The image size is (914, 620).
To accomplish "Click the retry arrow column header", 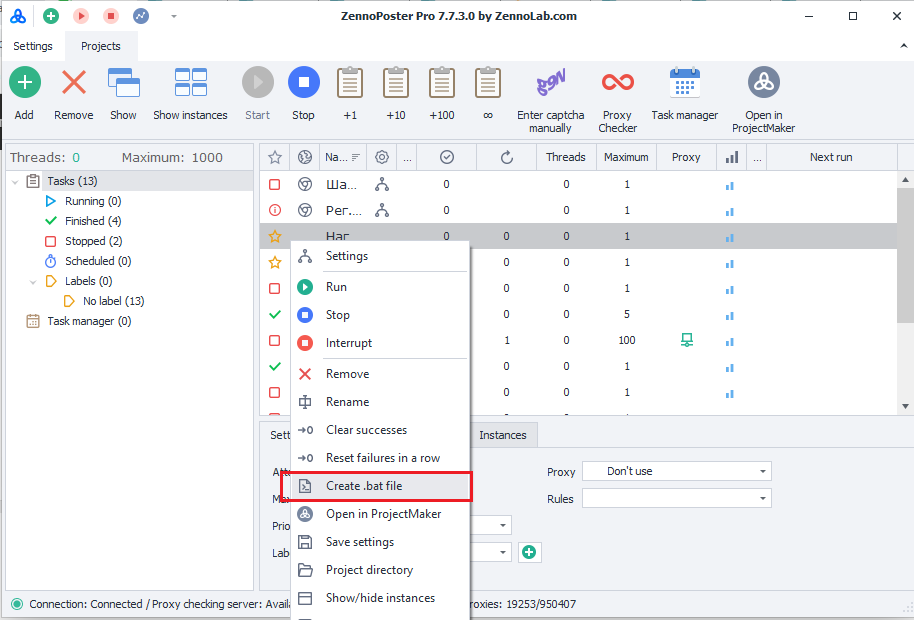I will (x=507, y=157).
